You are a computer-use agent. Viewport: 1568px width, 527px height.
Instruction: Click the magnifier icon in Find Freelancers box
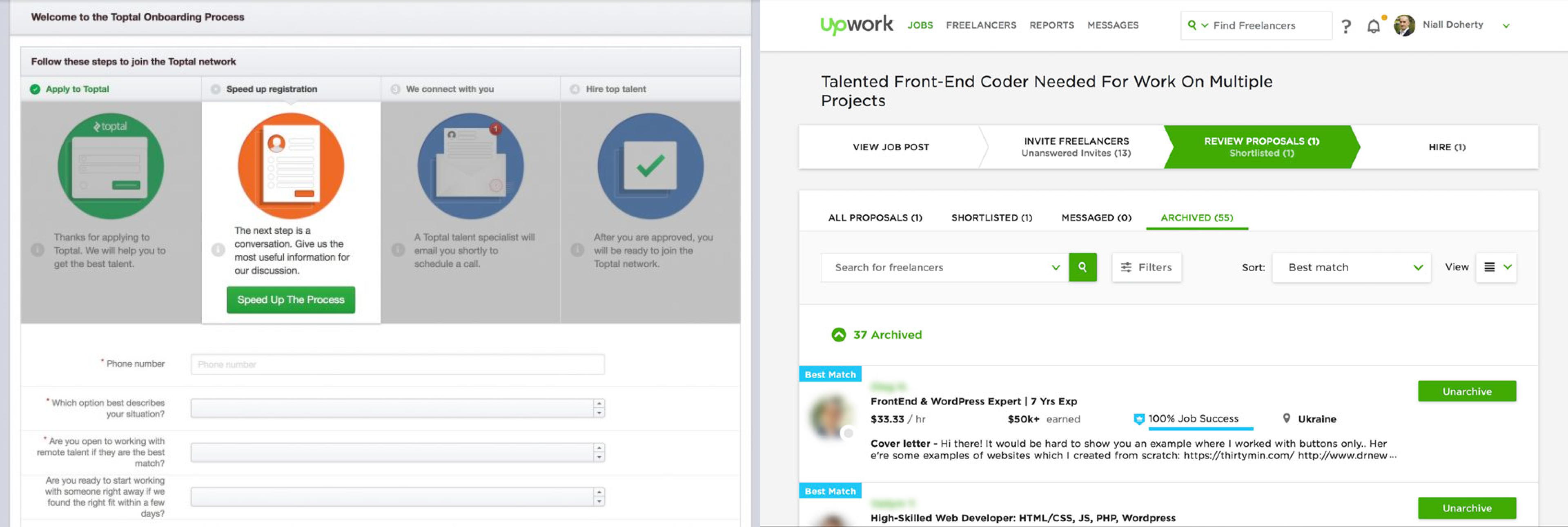pyautogui.click(x=1192, y=25)
